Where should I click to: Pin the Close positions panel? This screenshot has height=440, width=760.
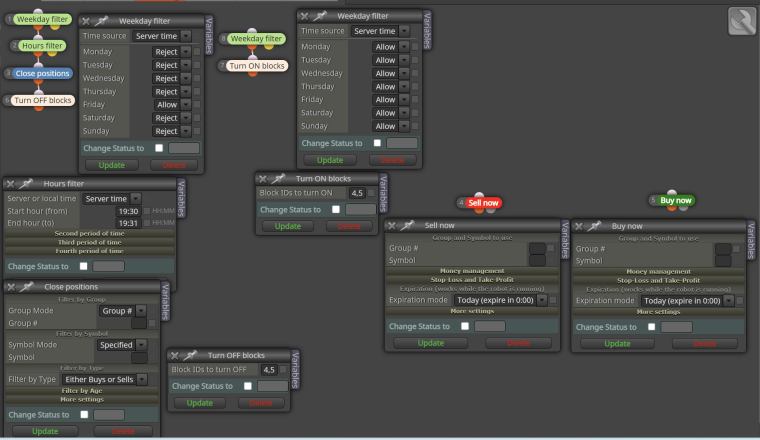(26, 287)
